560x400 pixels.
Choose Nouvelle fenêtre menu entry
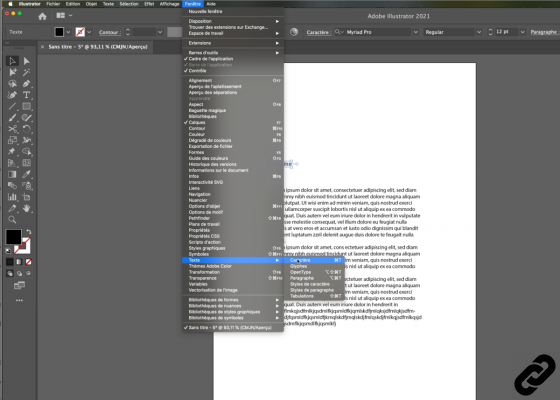[x=233, y=11]
